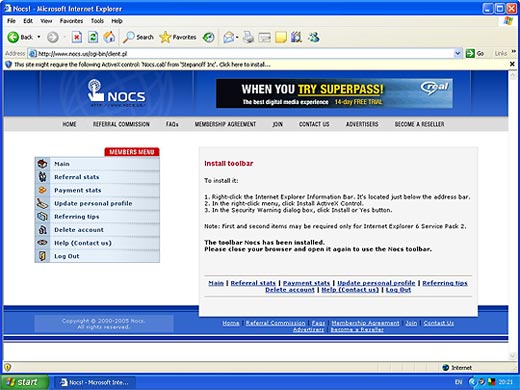Click the Edit page toolbar icon

click(x=265, y=37)
